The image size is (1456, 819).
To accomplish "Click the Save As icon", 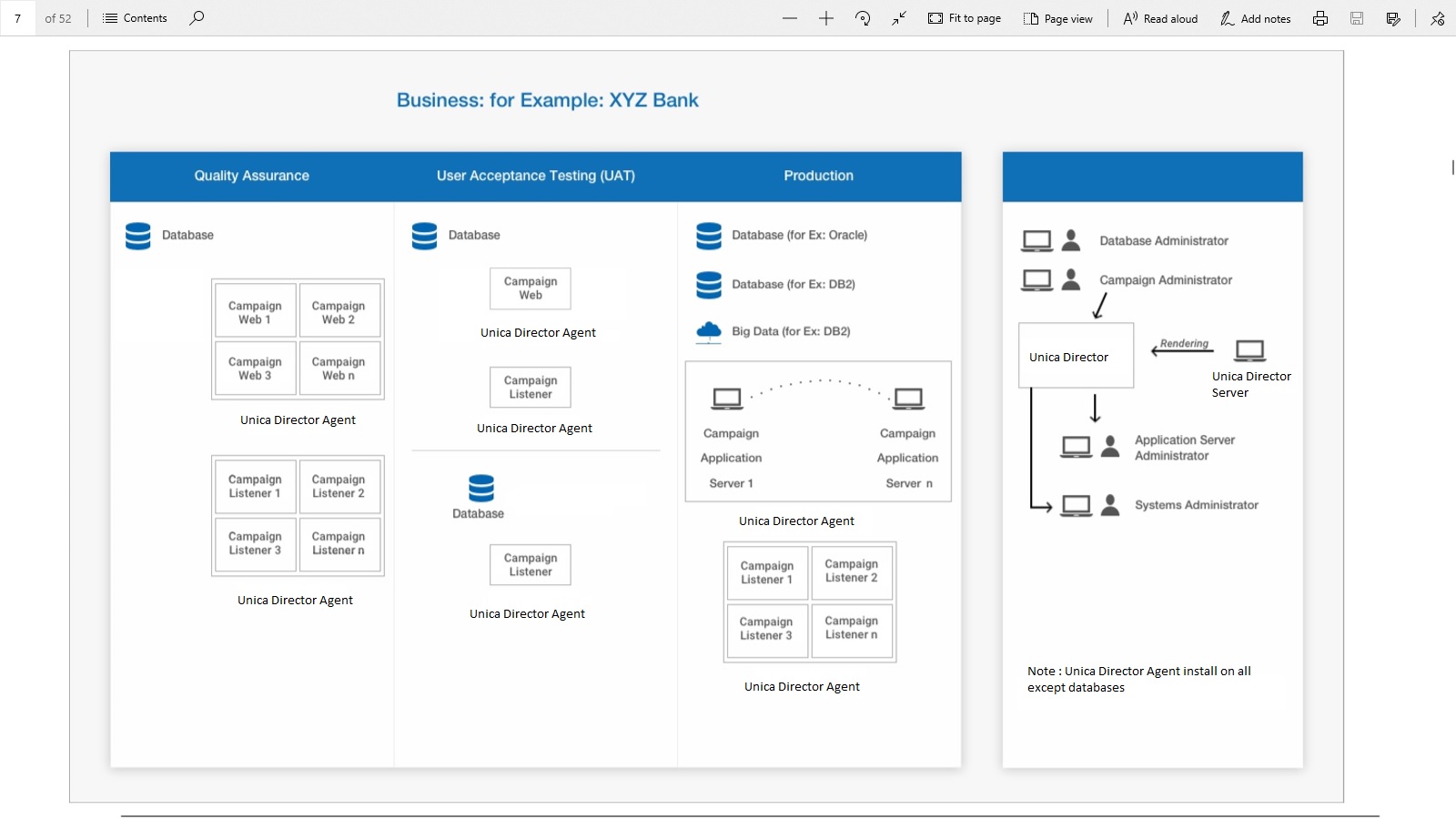I will click(1393, 18).
